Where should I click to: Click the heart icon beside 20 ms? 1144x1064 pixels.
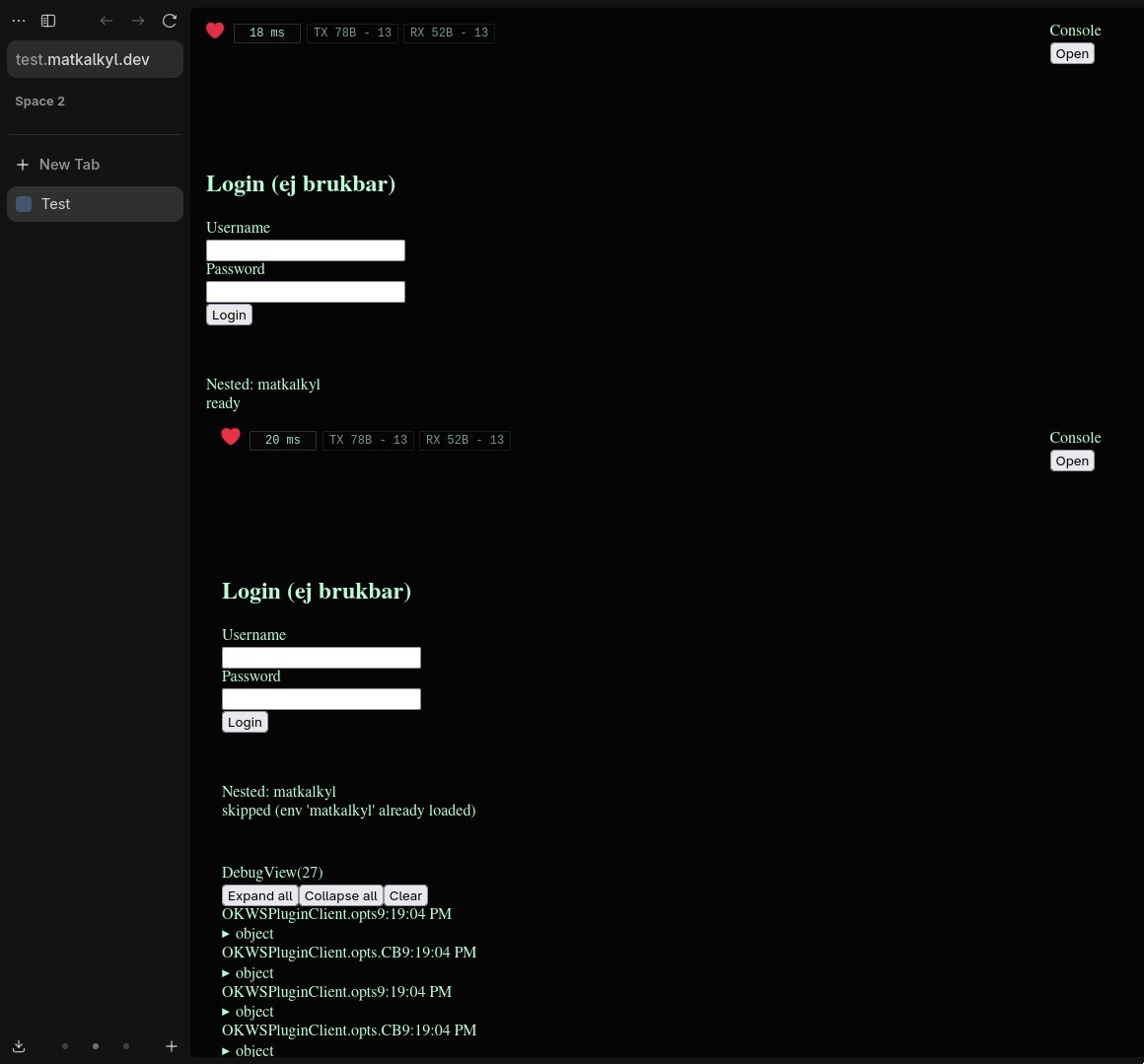pos(231,437)
